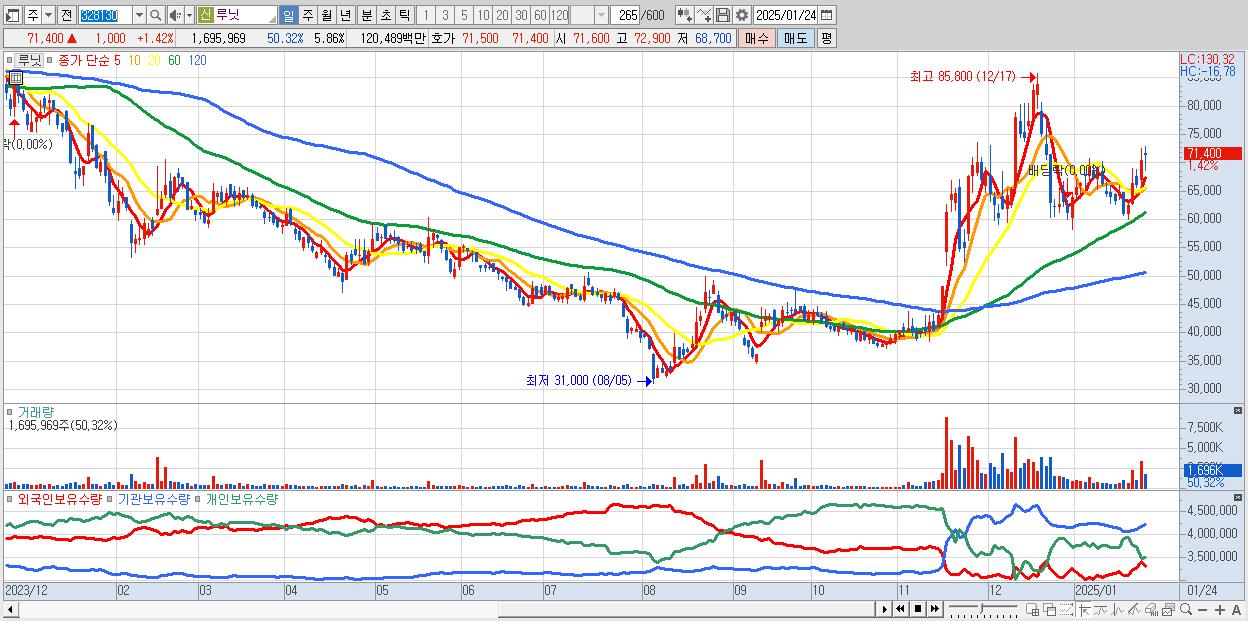
Task: Open chart settings gear
Action: tap(741, 16)
